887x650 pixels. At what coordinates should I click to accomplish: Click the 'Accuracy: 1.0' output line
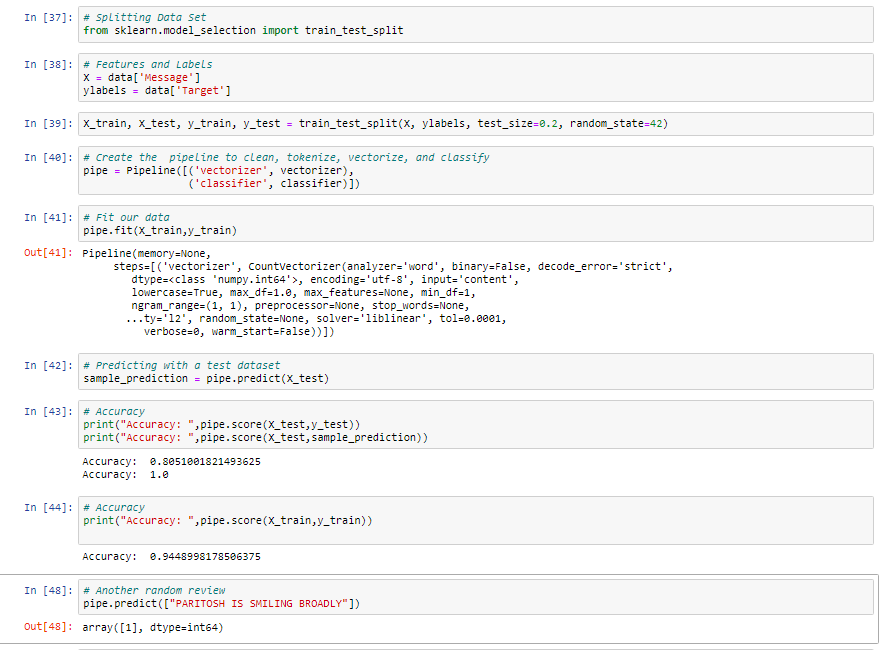coord(126,475)
